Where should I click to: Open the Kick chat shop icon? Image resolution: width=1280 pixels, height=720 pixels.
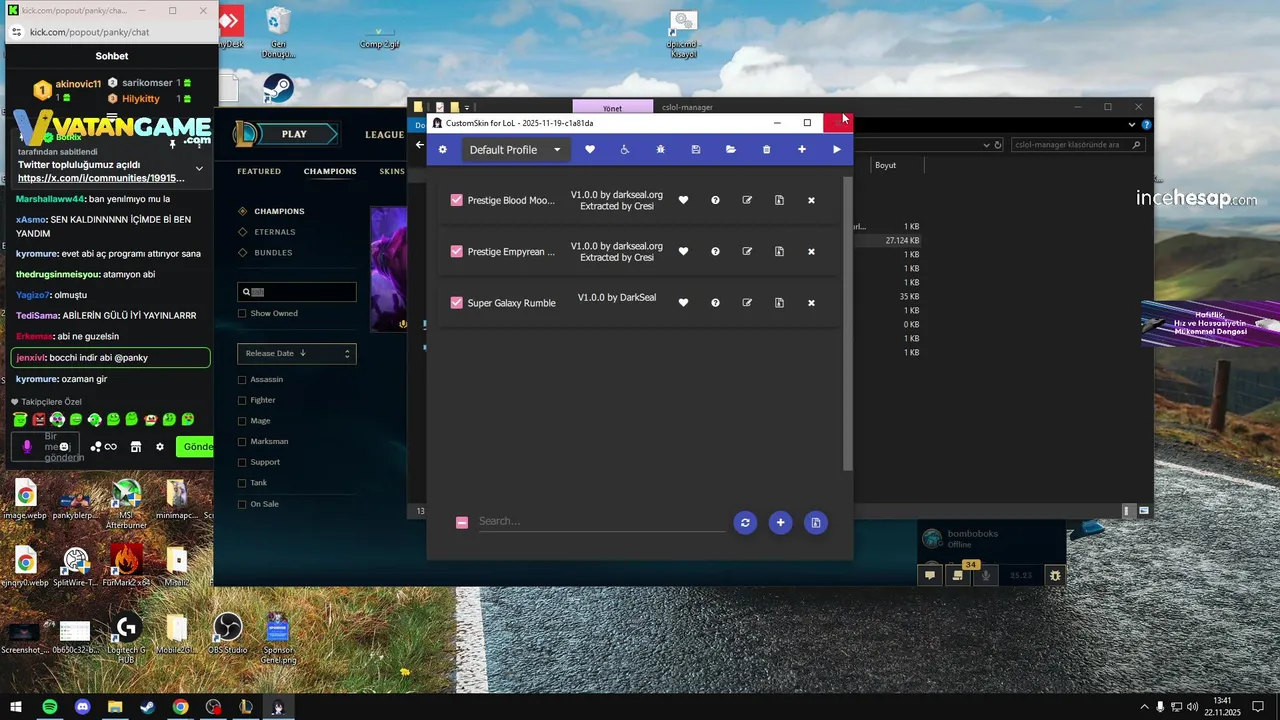point(136,447)
